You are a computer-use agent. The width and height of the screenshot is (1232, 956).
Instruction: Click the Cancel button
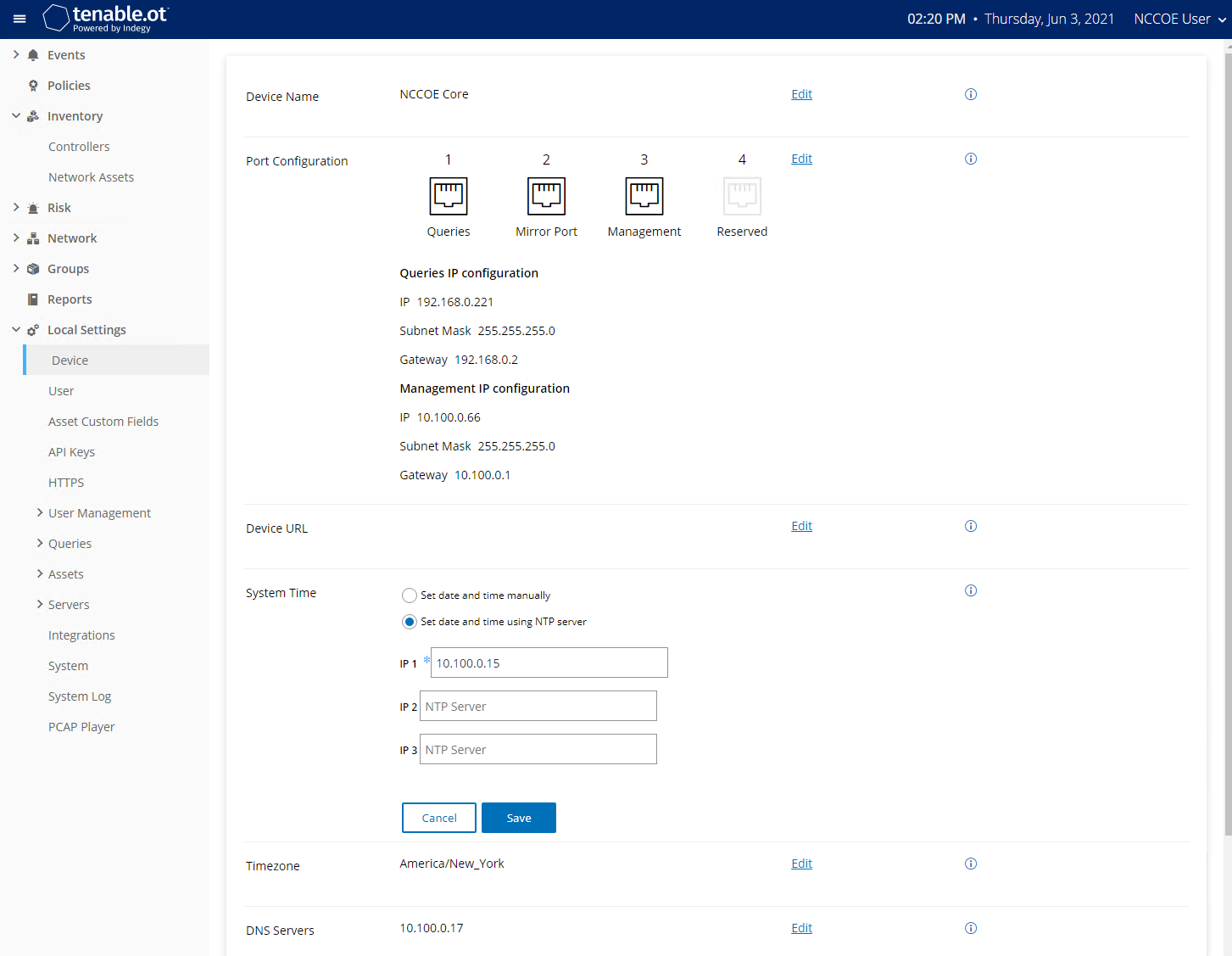[x=439, y=818]
